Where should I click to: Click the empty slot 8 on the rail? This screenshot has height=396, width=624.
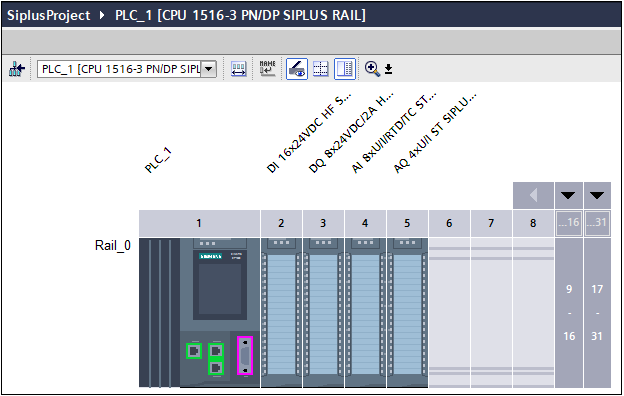[x=533, y=312]
